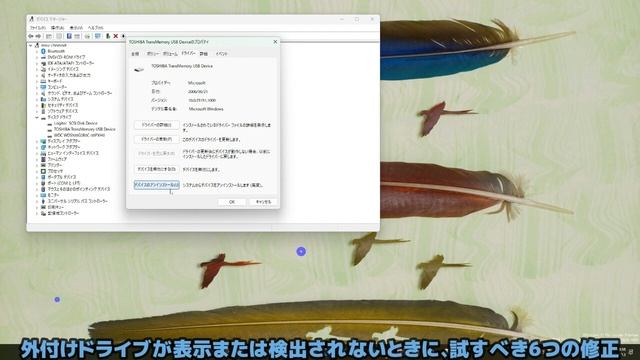Image resolution: width=640 pixels, height=360 pixels.
Task: Click the drive icon in the properties dialog
Action: click(139, 70)
